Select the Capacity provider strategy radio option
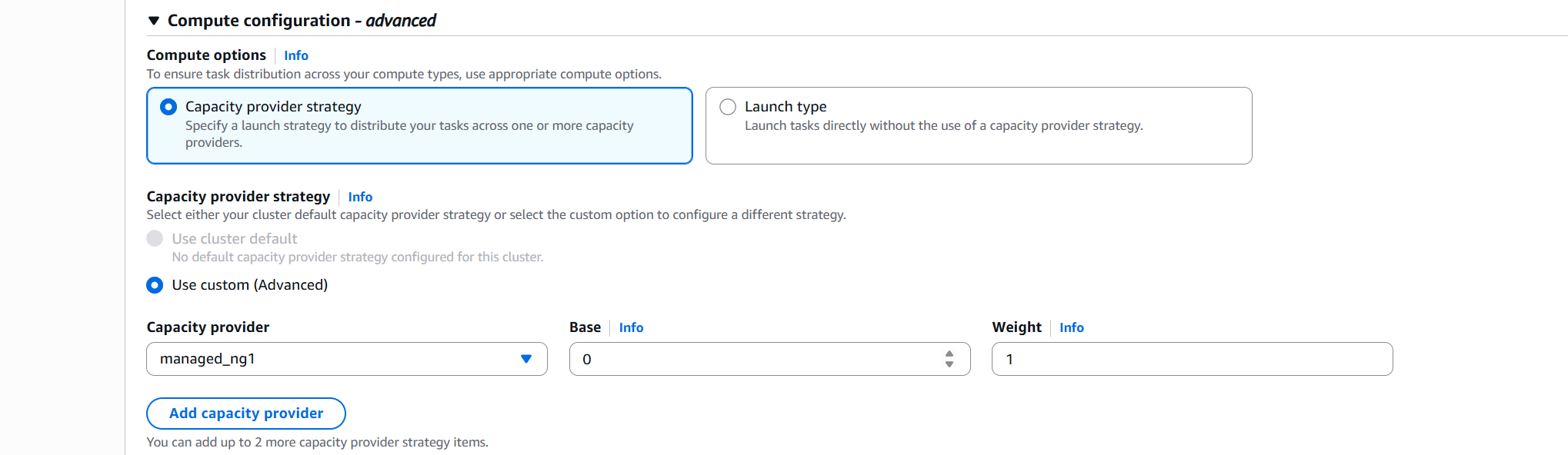 point(168,107)
